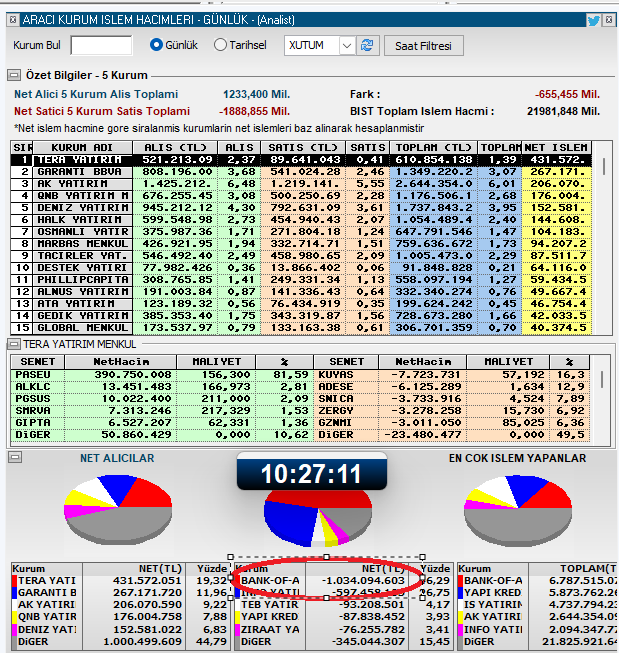
Task: Click the ZERGY stock row
Action: [452, 411]
